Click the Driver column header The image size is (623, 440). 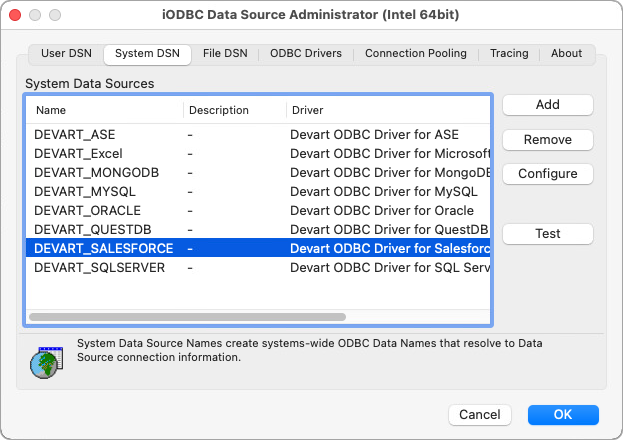pyautogui.click(x=388, y=110)
